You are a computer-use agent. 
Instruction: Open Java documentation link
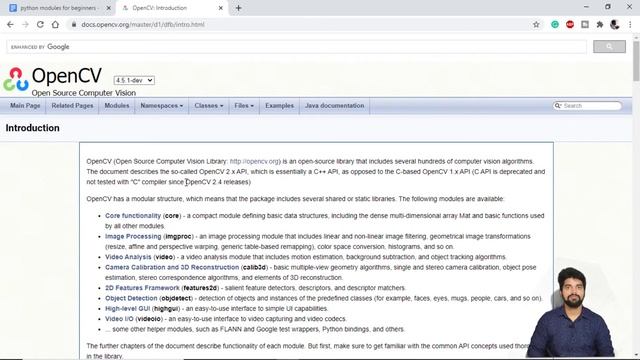(334, 106)
